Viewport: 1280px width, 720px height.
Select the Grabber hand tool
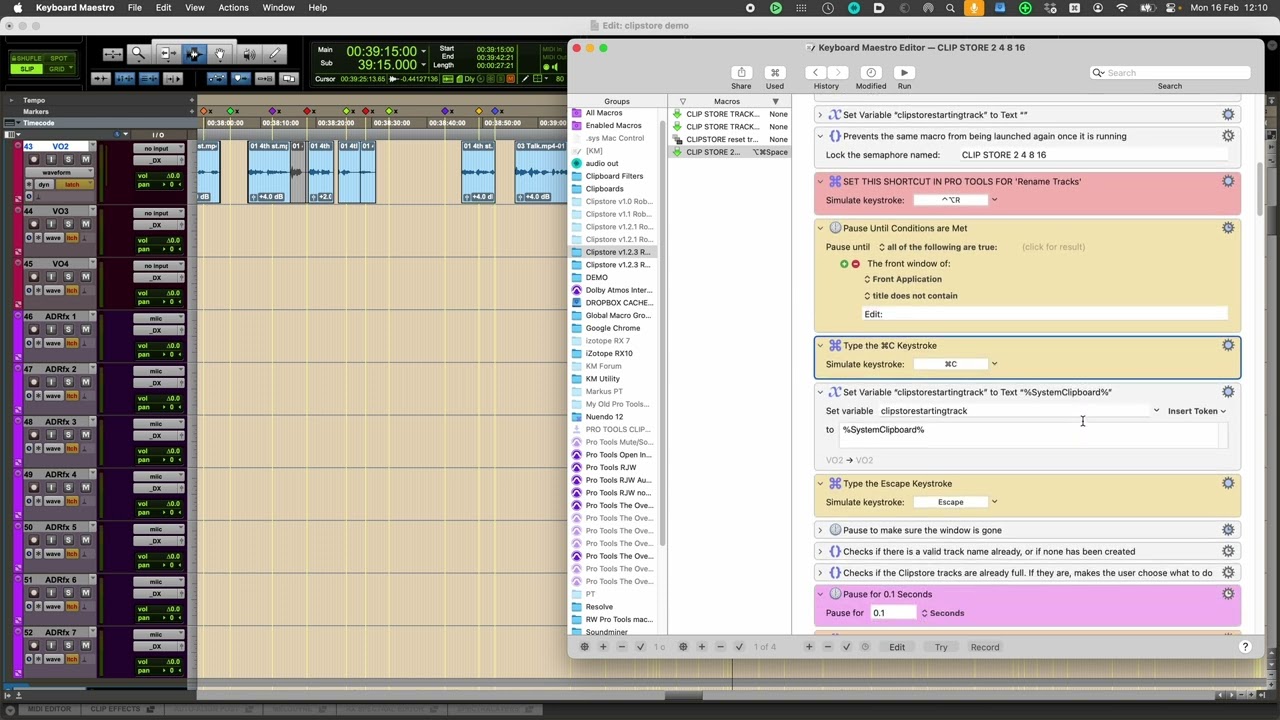[220, 54]
